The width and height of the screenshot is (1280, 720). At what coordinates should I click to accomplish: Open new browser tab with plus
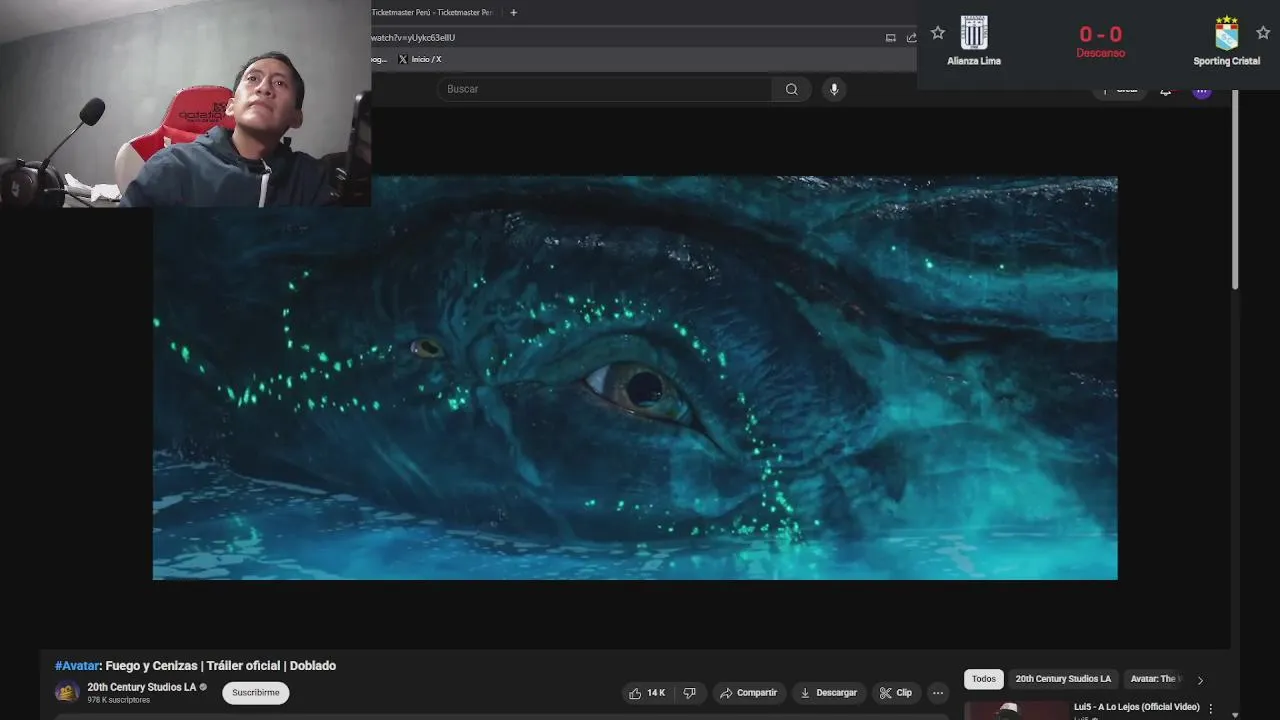coord(514,12)
